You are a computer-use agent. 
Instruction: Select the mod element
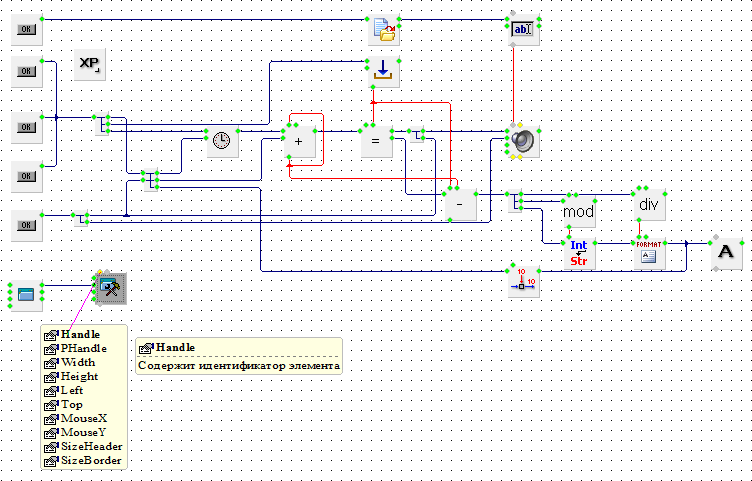pos(578,211)
